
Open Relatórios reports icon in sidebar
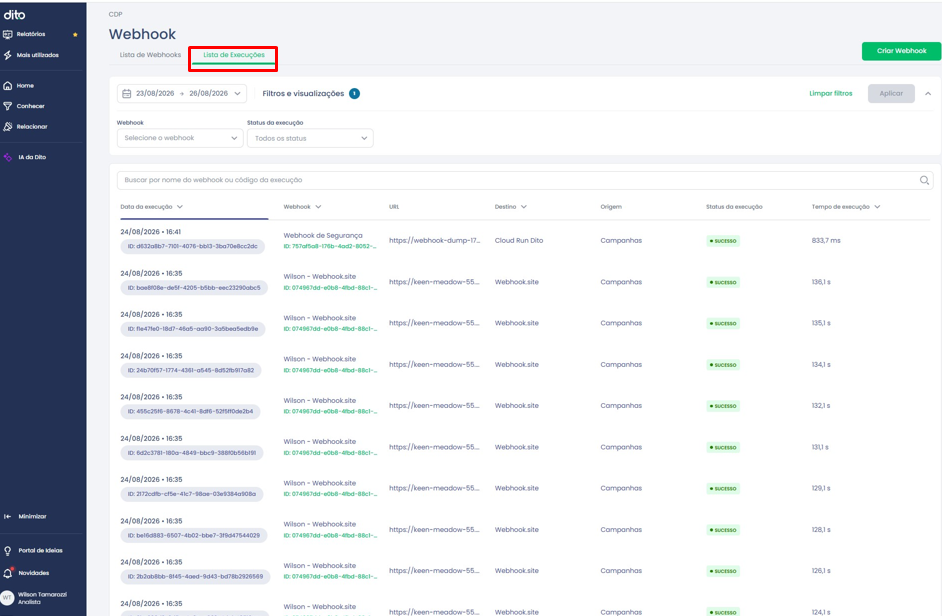(8, 34)
